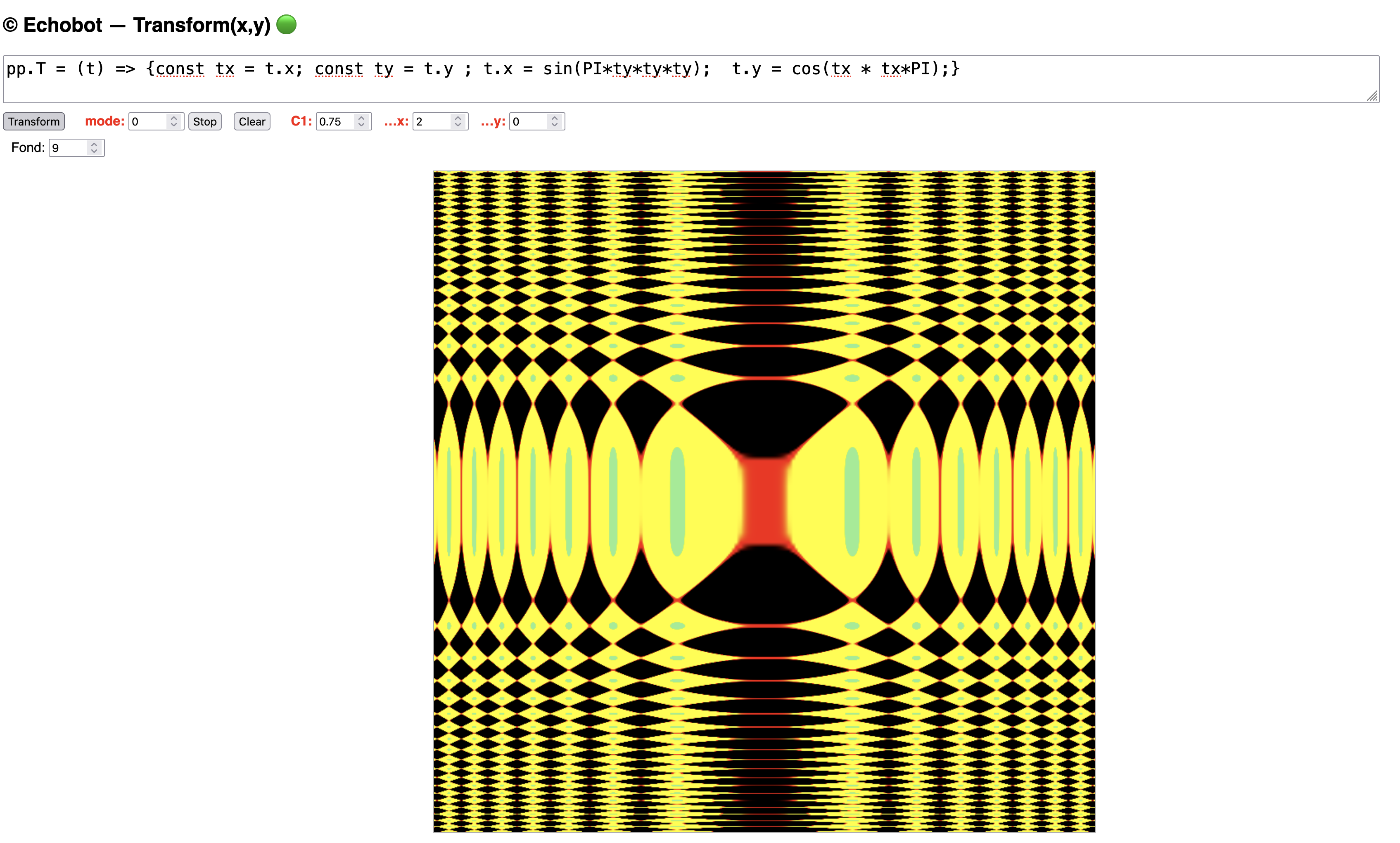Increase the ...y value with up arrow
The width and height of the screenshot is (1400, 843).
pyautogui.click(x=555, y=118)
